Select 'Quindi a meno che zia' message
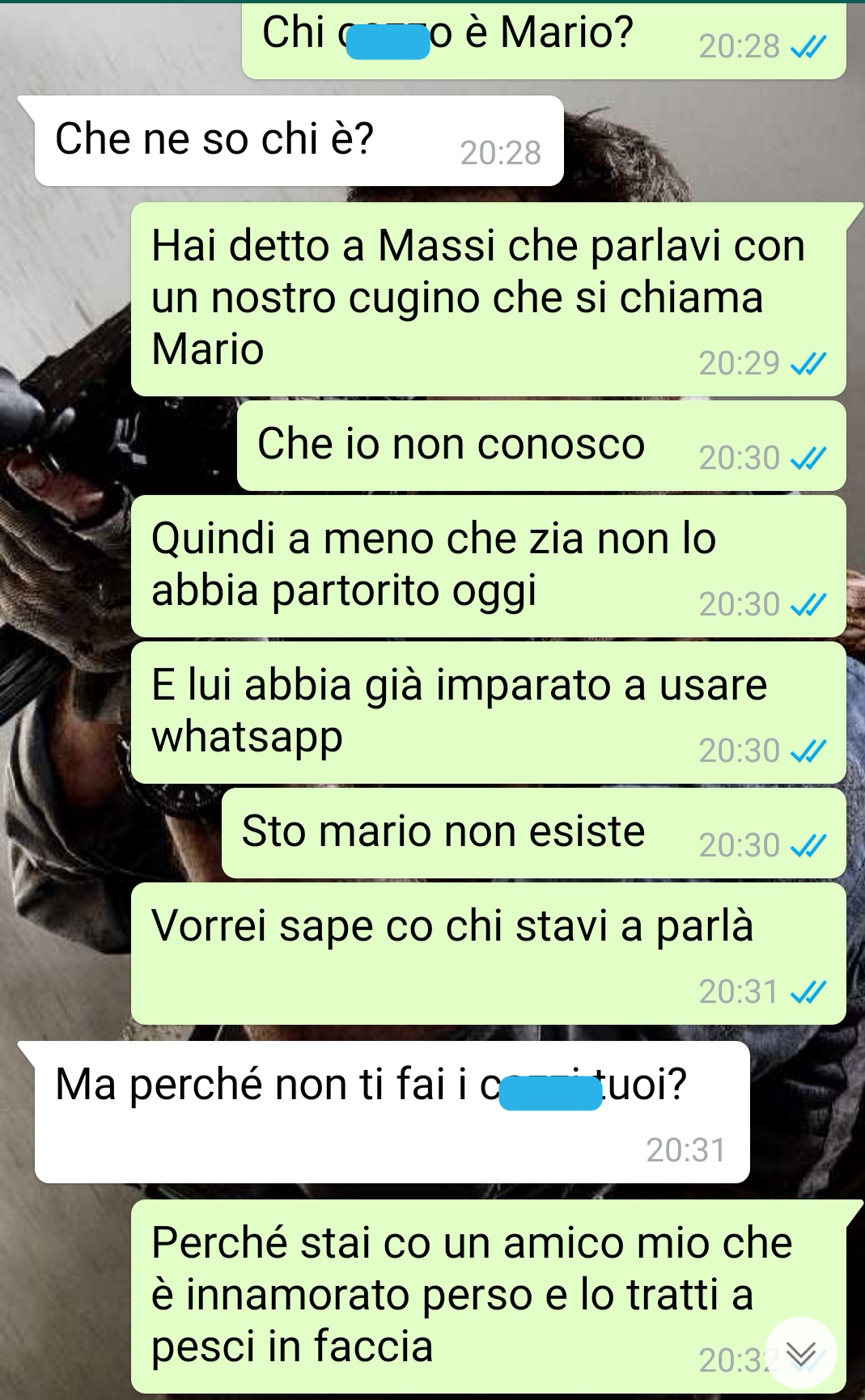Viewport: 865px width, 1400px height. tap(489, 566)
